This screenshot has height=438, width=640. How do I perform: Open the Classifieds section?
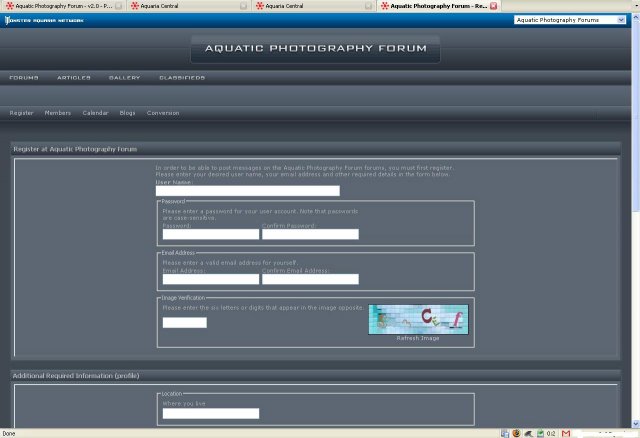[182, 77]
